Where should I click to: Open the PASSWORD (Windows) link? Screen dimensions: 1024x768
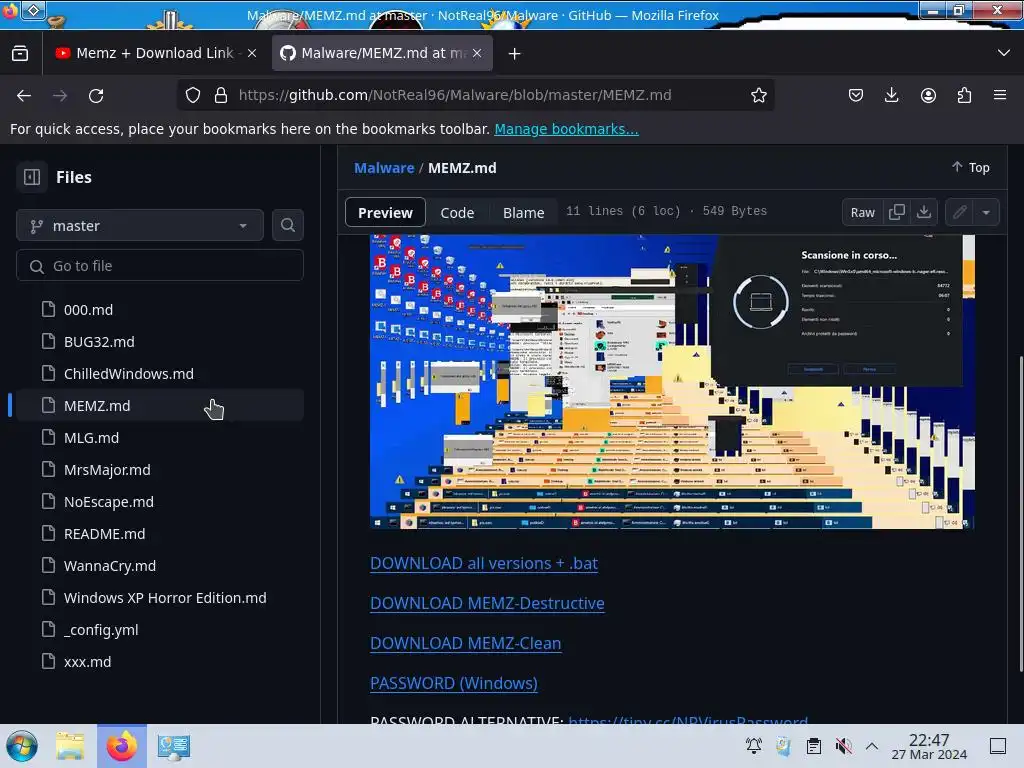pos(454,682)
